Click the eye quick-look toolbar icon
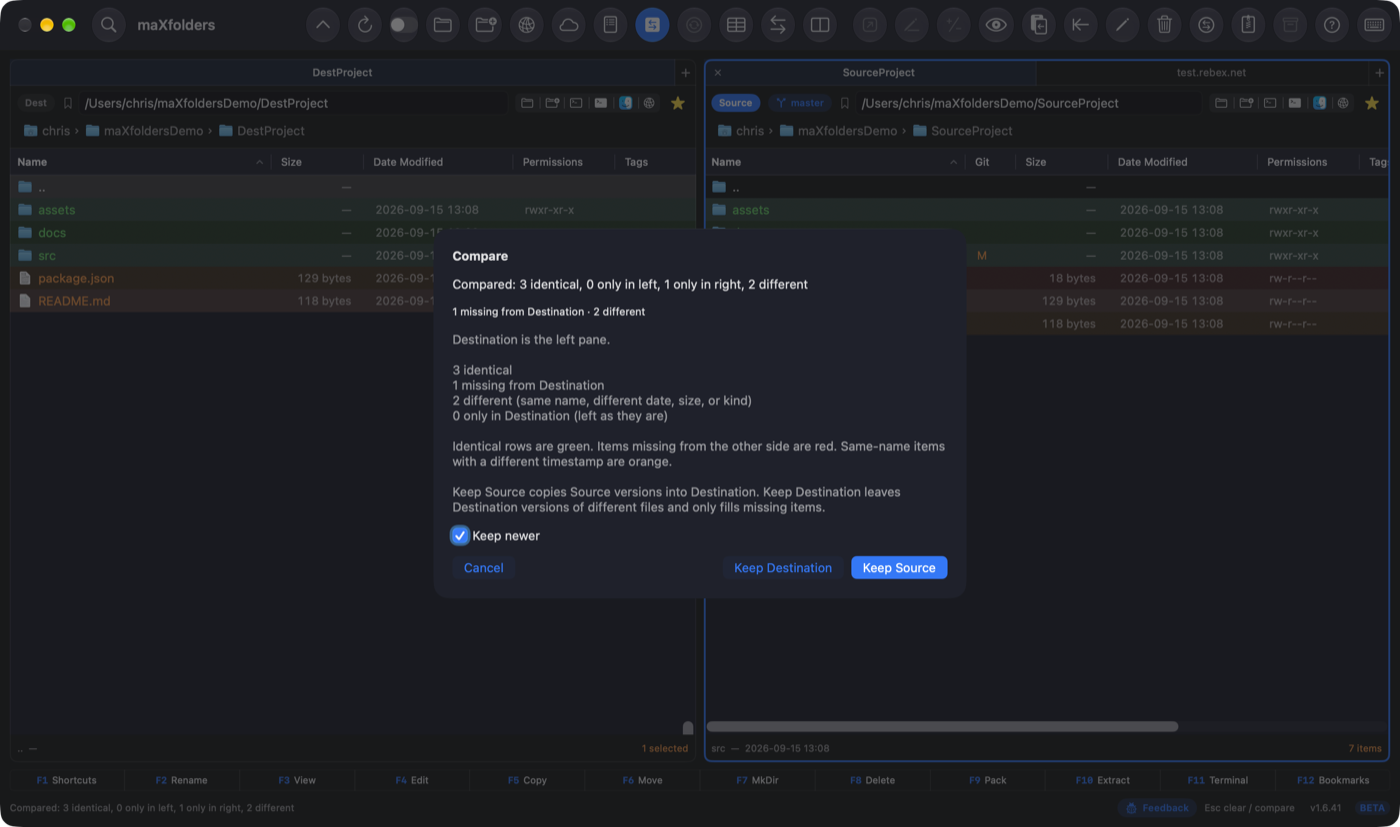Screen dimensions: 1400x827 point(996,25)
